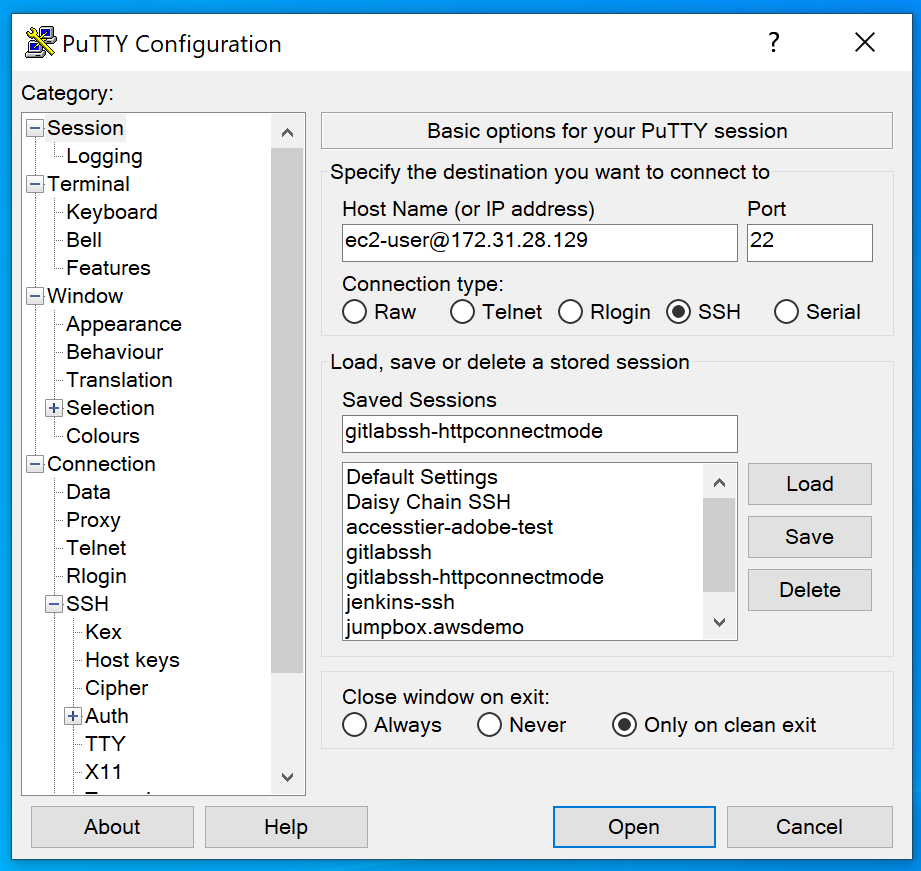Viewport: 921px width, 871px height.
Task: Open the Translation settings category
Action: click(119, 380)
